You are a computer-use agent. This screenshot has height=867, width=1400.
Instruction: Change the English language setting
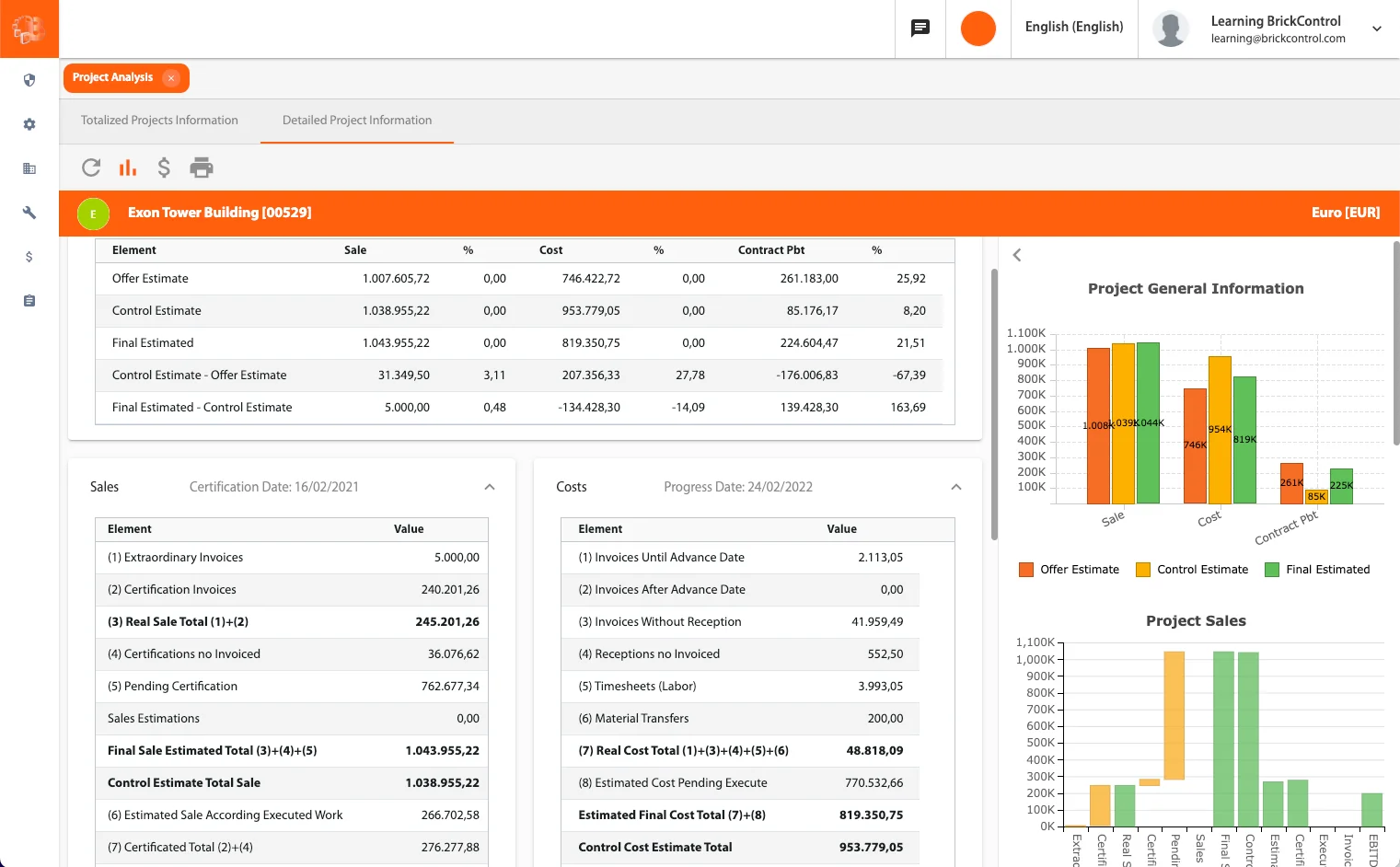point(1073,27)
